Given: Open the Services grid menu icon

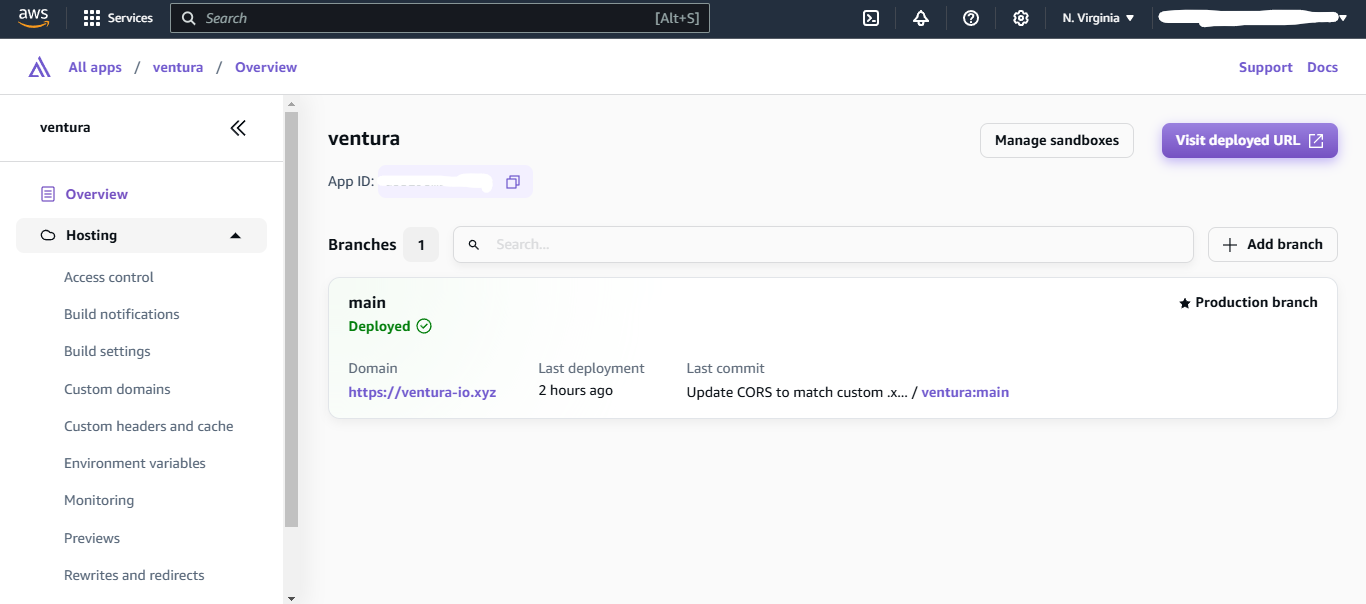Looking at the screenshot, I should pyautogui.click(x=92, y=18).
